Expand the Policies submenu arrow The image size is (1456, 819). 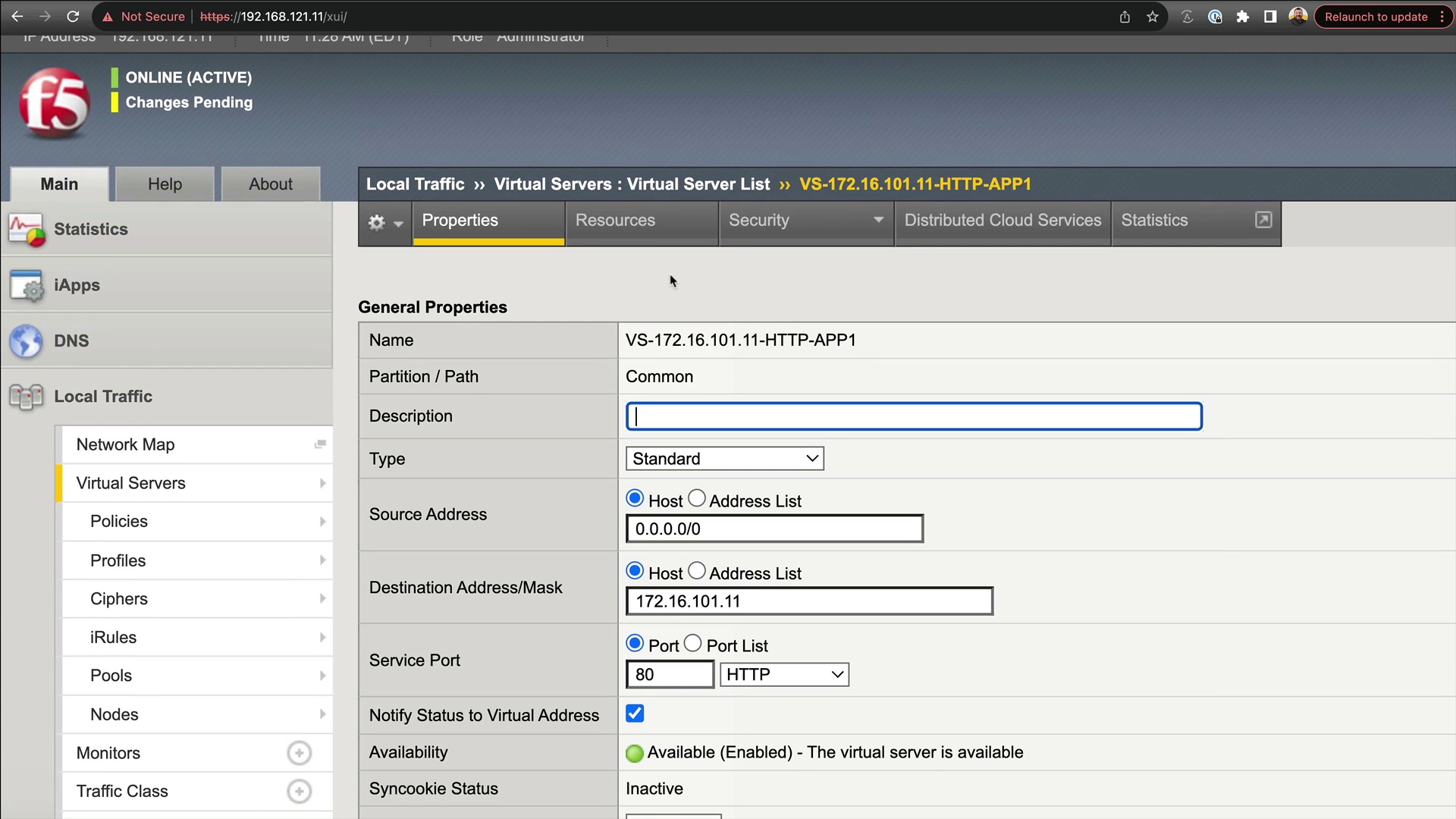322,522
